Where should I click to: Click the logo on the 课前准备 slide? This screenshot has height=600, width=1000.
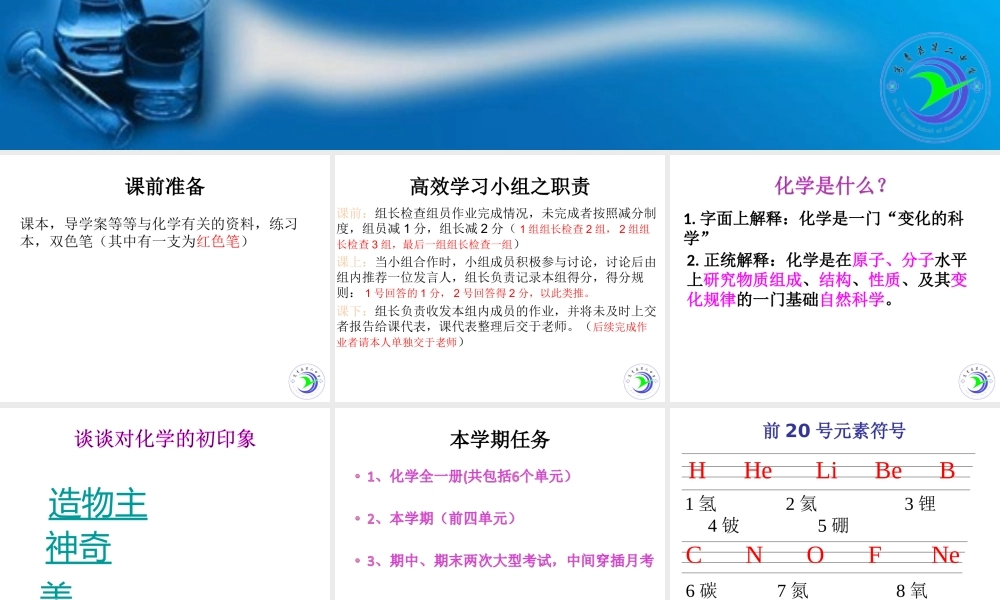click(x=307, y=381)
